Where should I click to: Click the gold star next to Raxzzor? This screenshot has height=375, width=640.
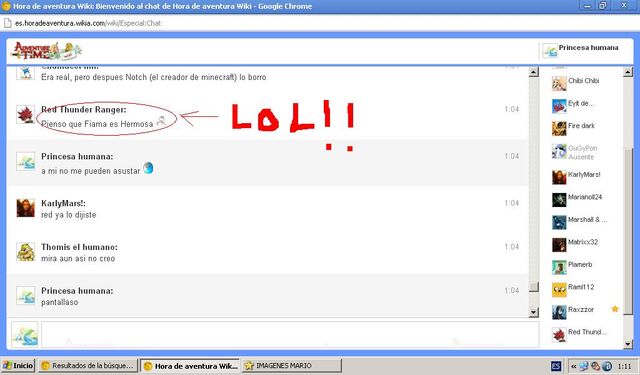pos(615,309)
